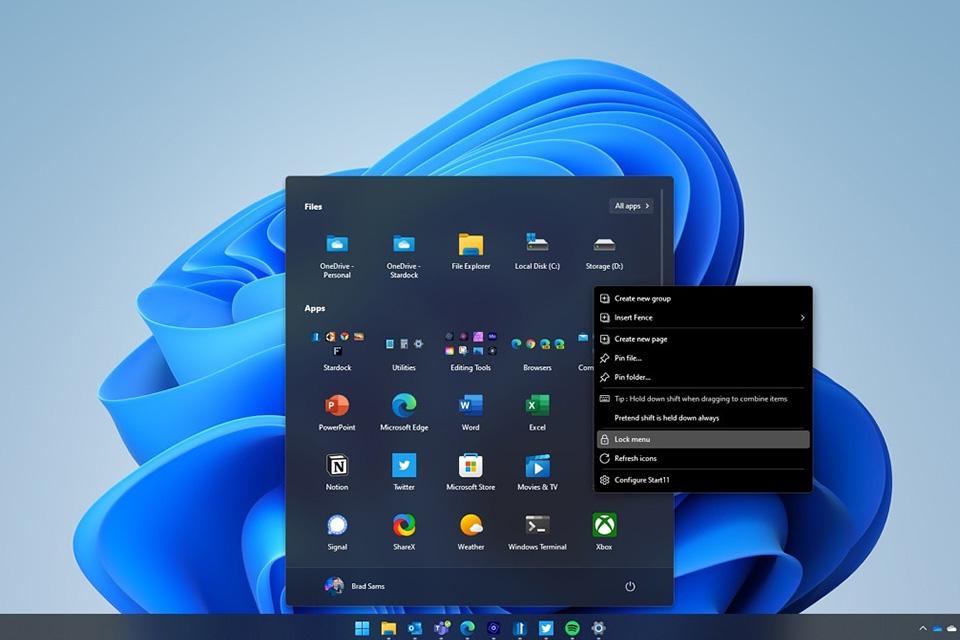Launch ShareX
The image size is (960, 640).
click(x=403, y=532)
